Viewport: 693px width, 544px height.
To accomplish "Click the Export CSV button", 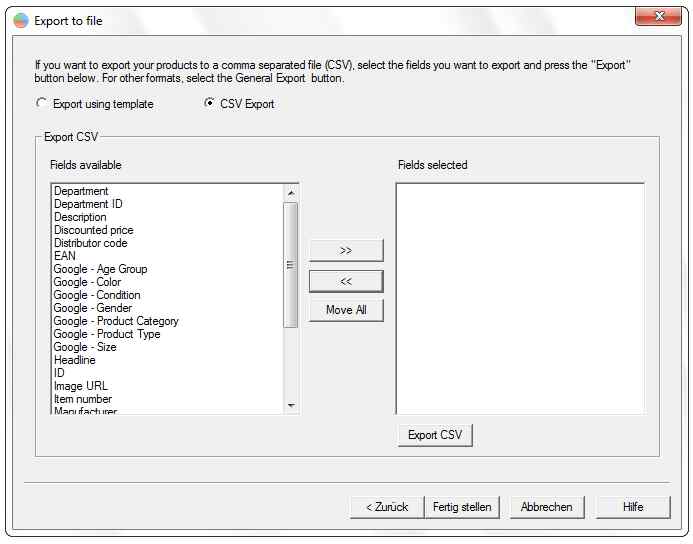I will [x=435, y=435].
